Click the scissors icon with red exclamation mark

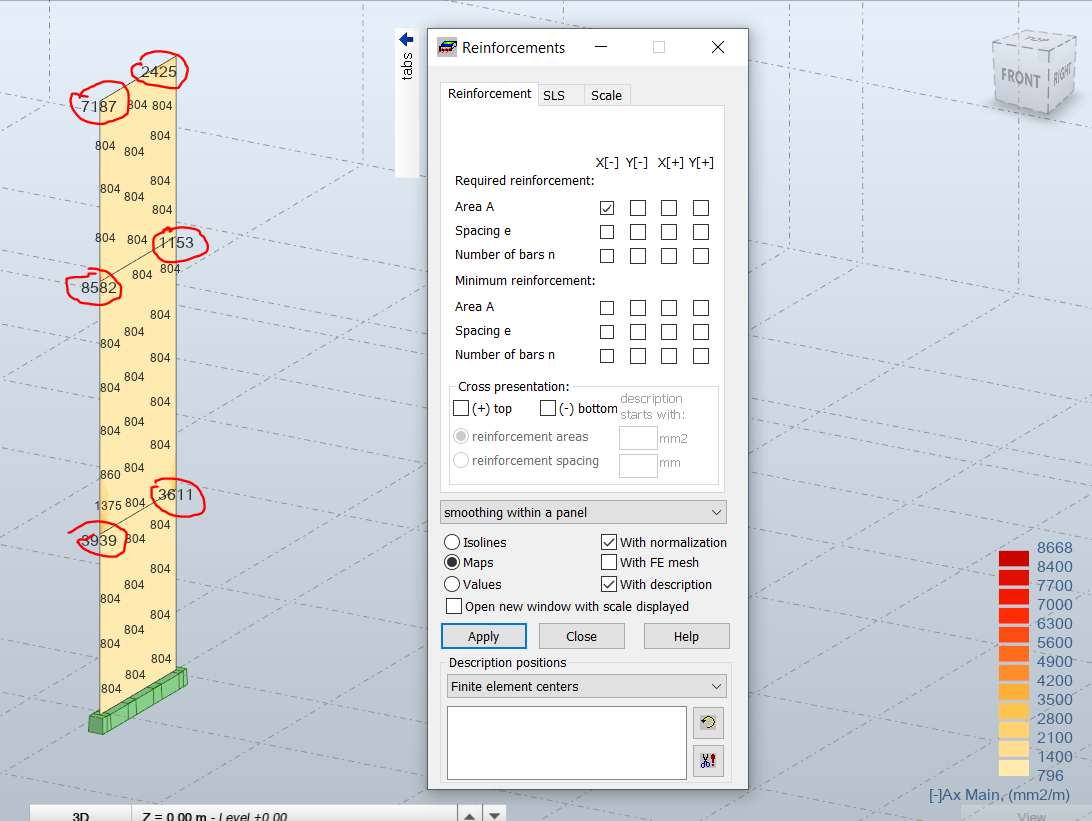[x=708, y=760]
